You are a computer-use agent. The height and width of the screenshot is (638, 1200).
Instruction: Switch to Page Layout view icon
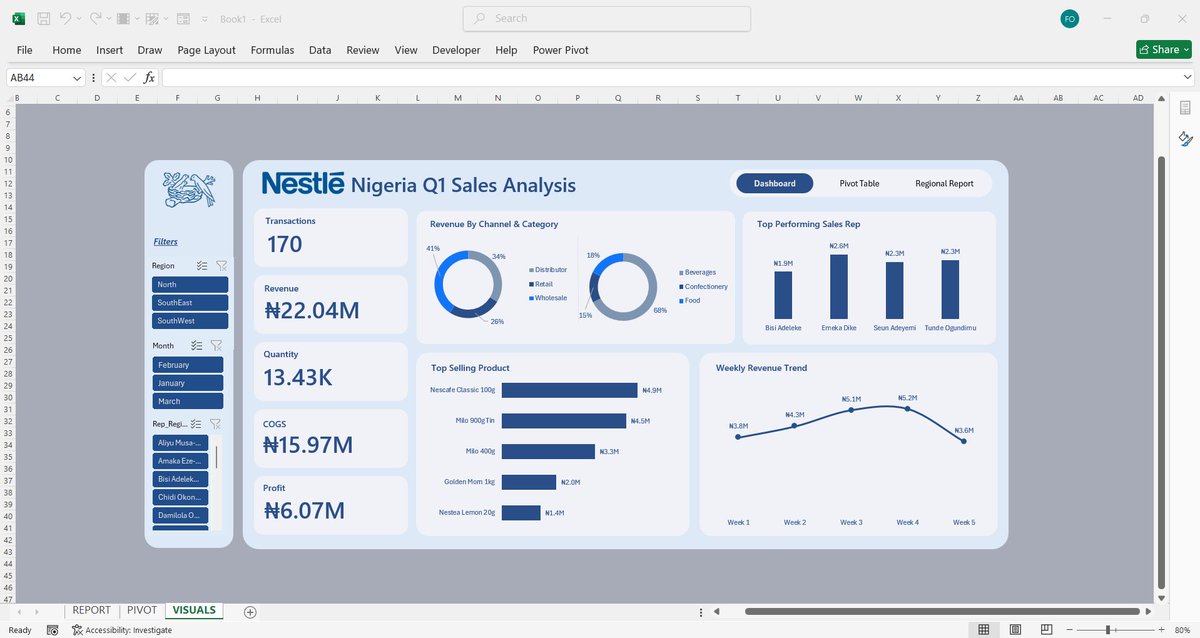coord(1015,630)
